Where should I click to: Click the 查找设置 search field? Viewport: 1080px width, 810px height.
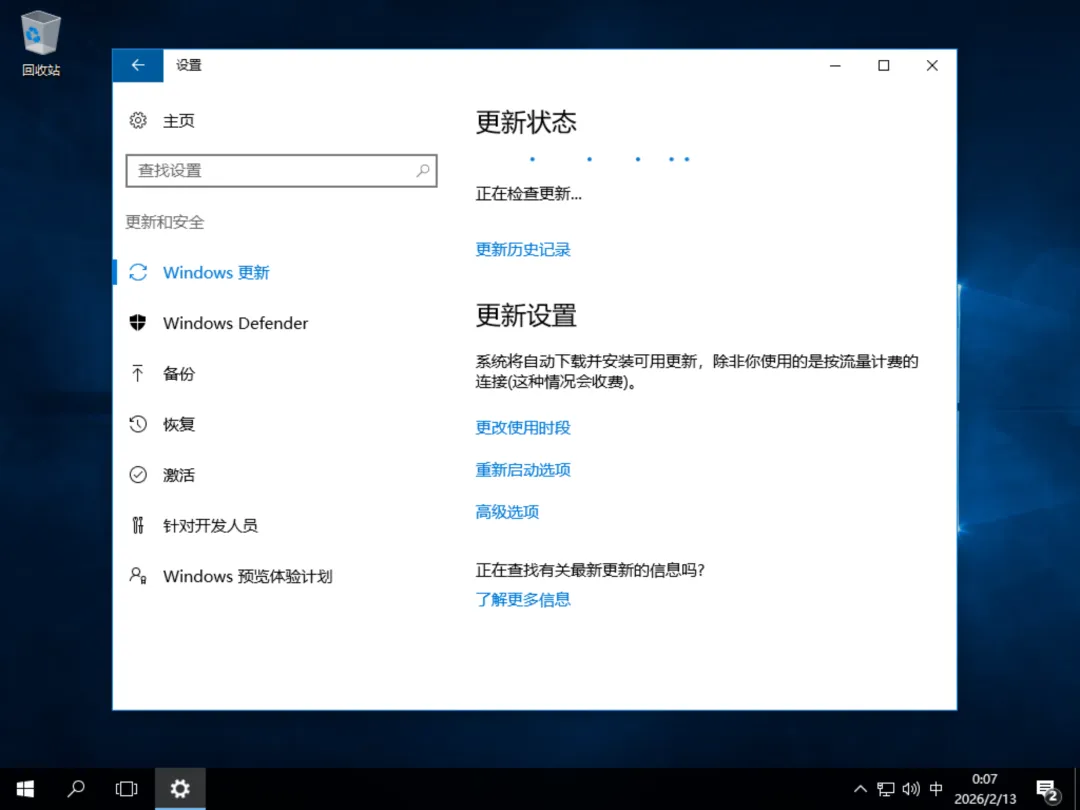point(281,170)
